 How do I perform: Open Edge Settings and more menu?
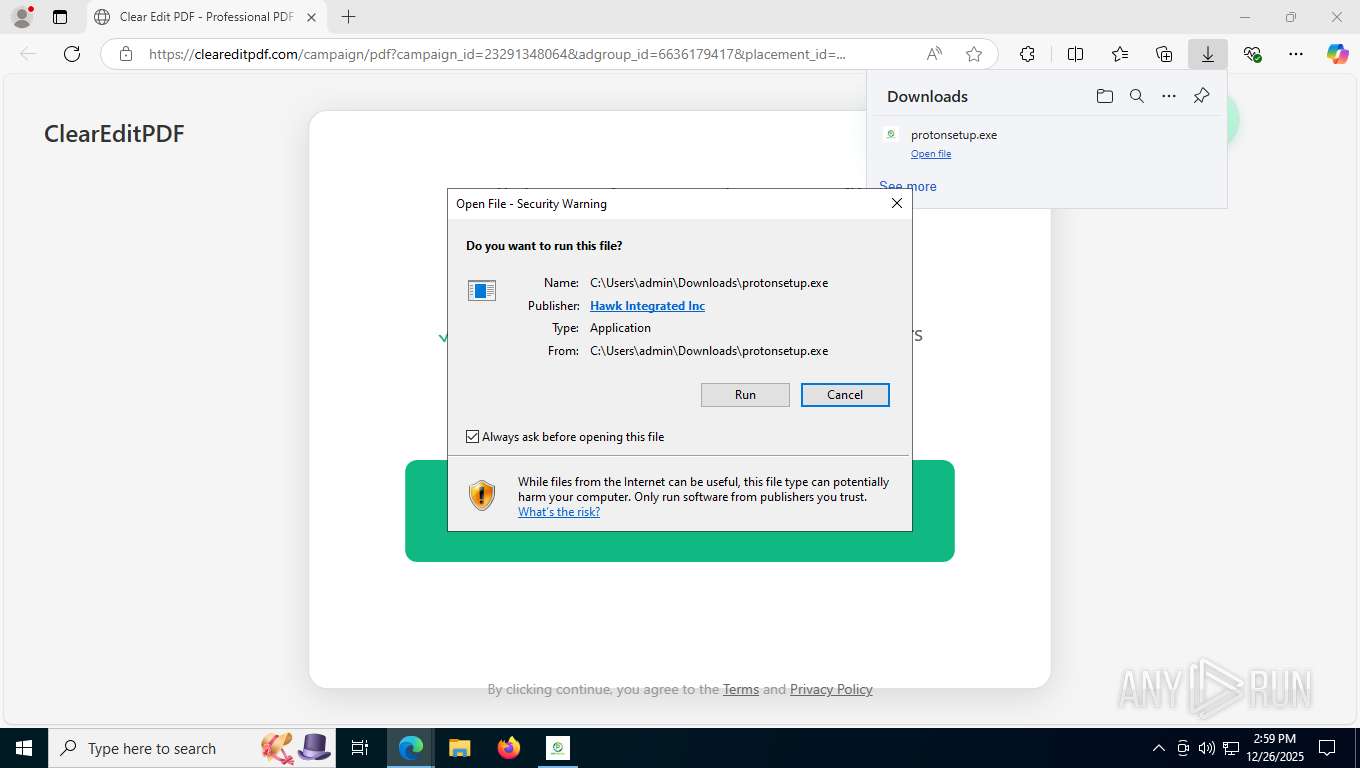1296,54
